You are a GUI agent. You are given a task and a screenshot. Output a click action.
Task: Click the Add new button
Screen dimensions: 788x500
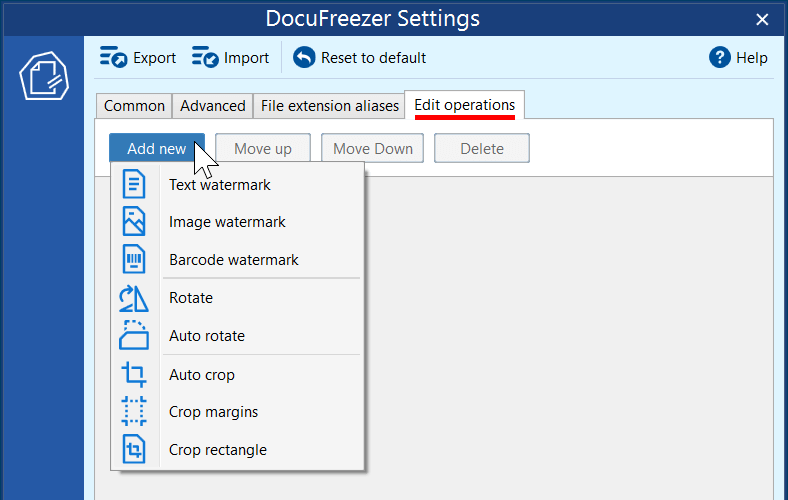157,148
